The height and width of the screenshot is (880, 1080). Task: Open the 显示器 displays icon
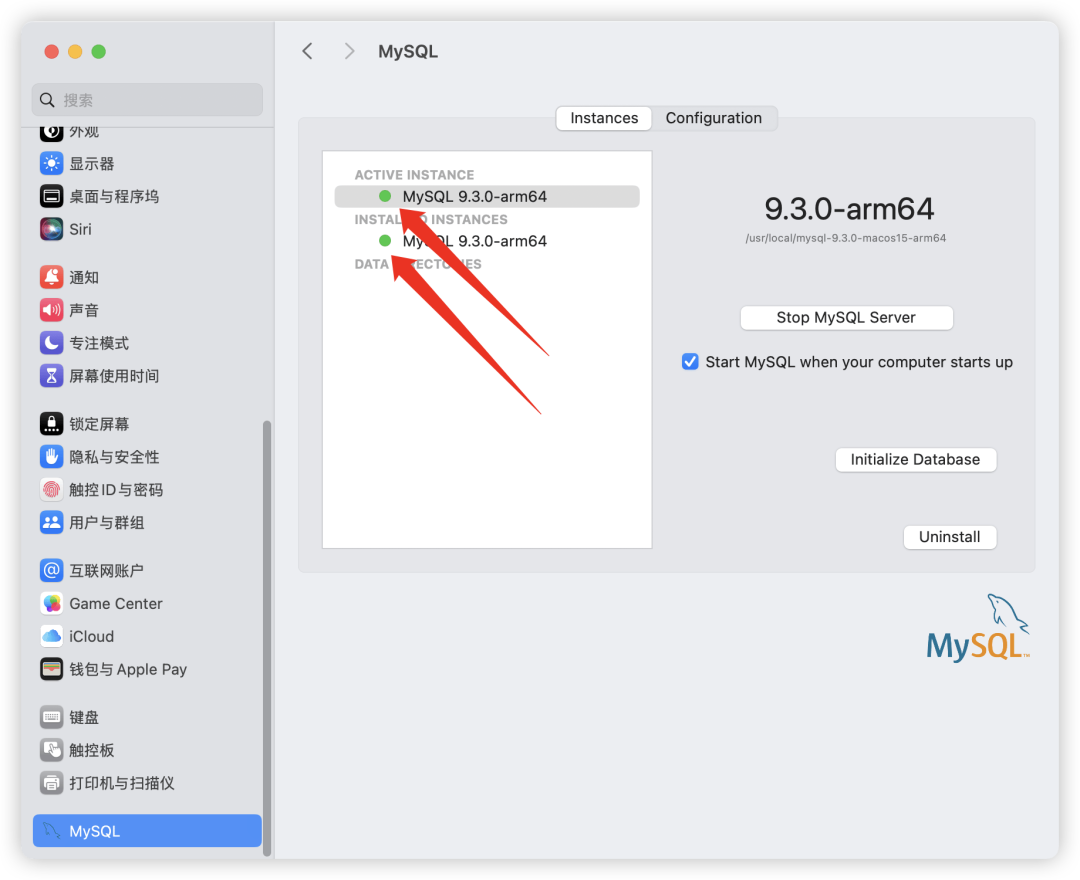click(x=52, y=164)
